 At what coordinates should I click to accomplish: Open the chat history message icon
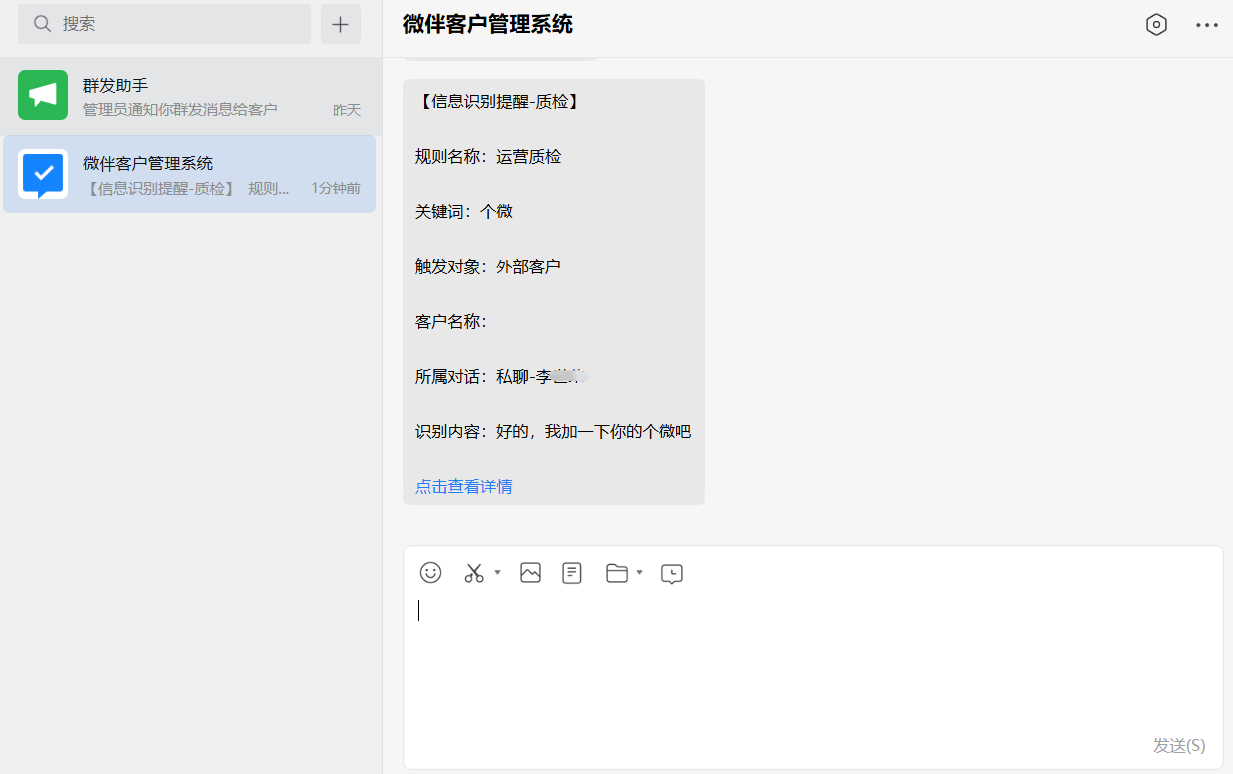point(672,573)
